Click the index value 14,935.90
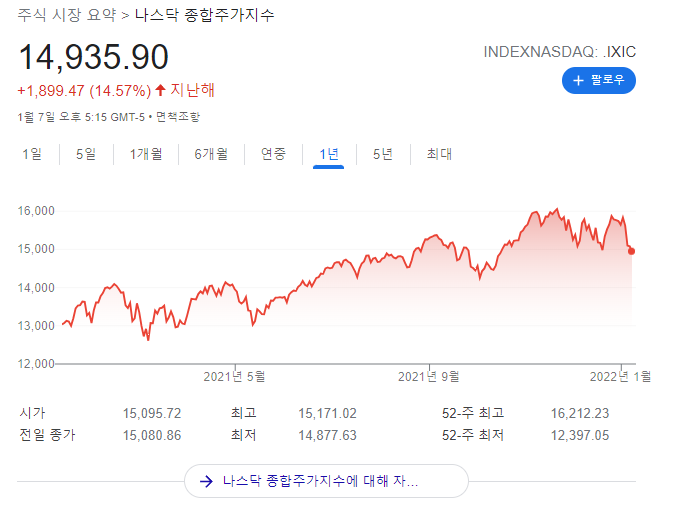Image resolution: width=686 pixels, height=512 pixels. (x=94, y=57)
